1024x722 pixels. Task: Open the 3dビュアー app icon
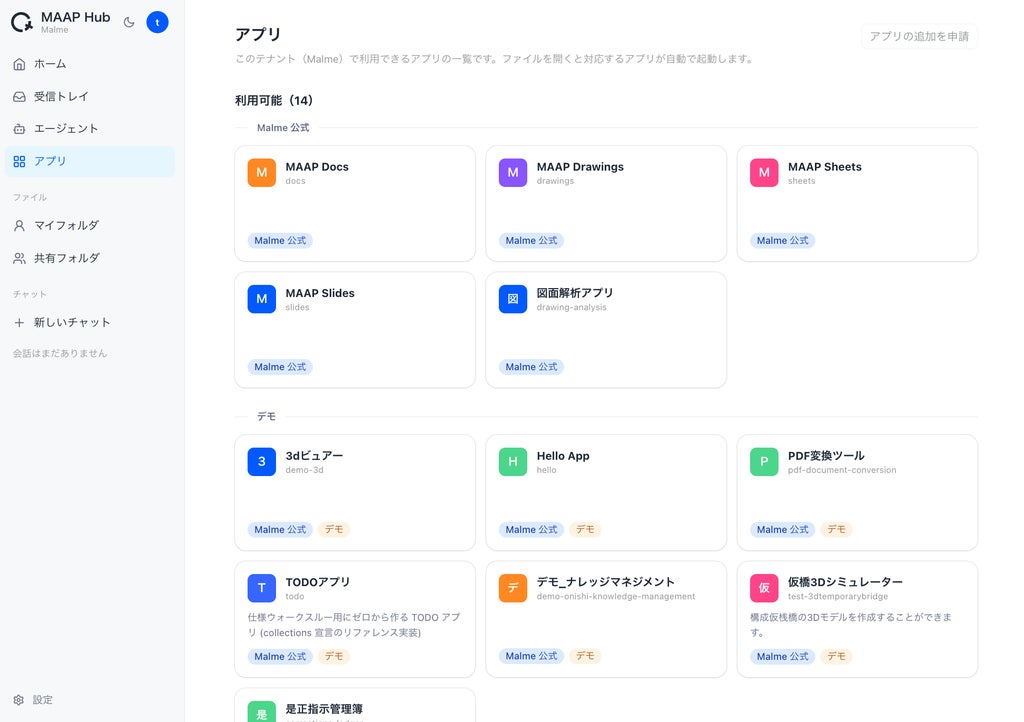(261, 462)
